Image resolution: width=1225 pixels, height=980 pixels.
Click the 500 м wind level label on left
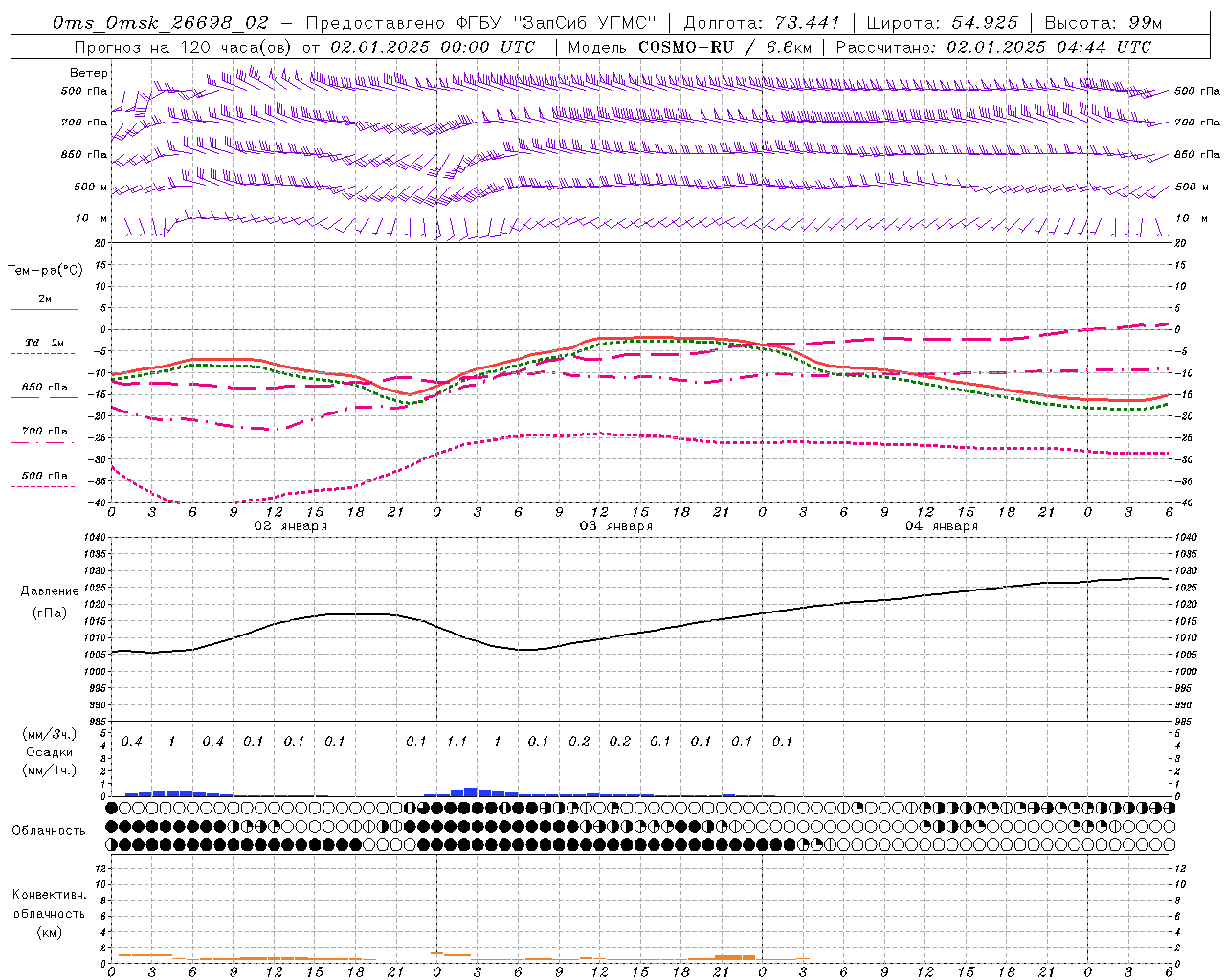pyautogui.click(x=91, y=187)
